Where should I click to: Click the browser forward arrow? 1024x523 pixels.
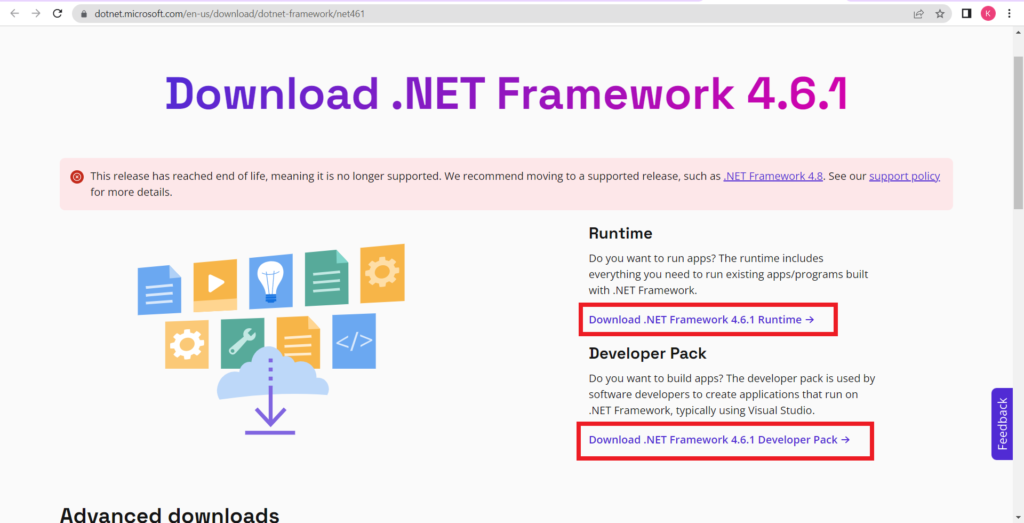point(36,13)
